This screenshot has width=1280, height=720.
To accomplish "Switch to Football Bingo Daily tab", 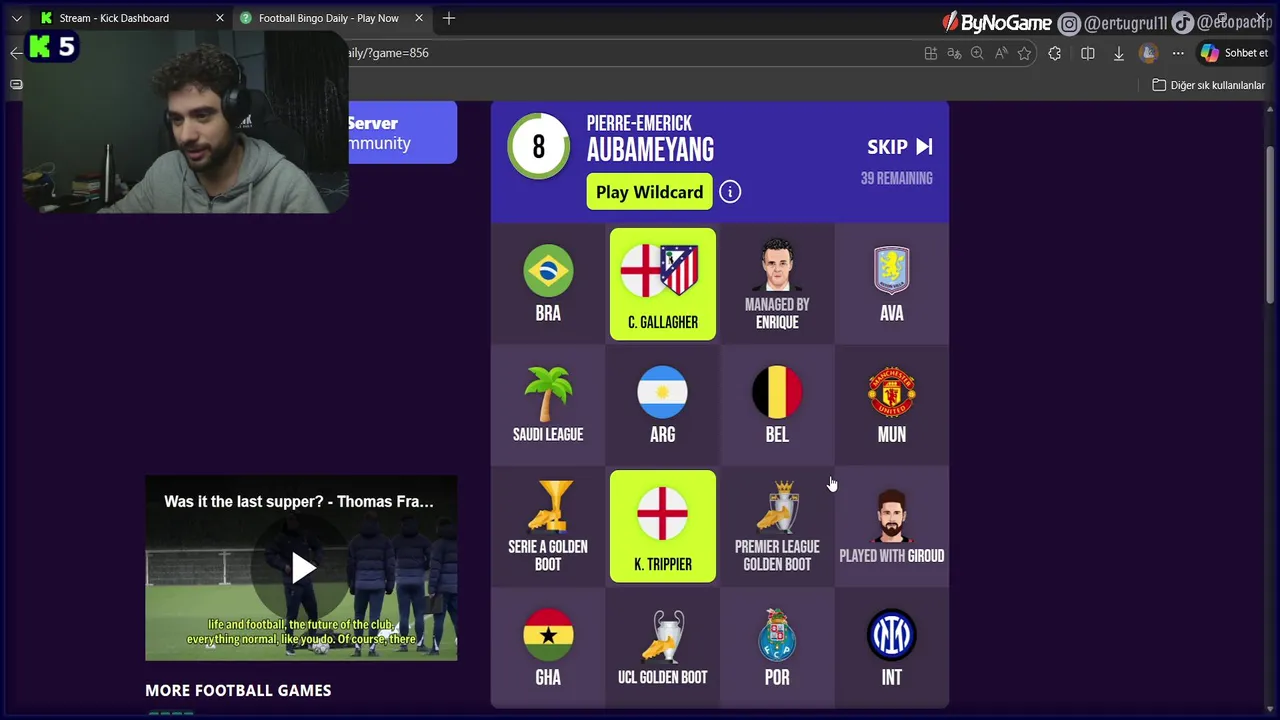I will (329, 18).
